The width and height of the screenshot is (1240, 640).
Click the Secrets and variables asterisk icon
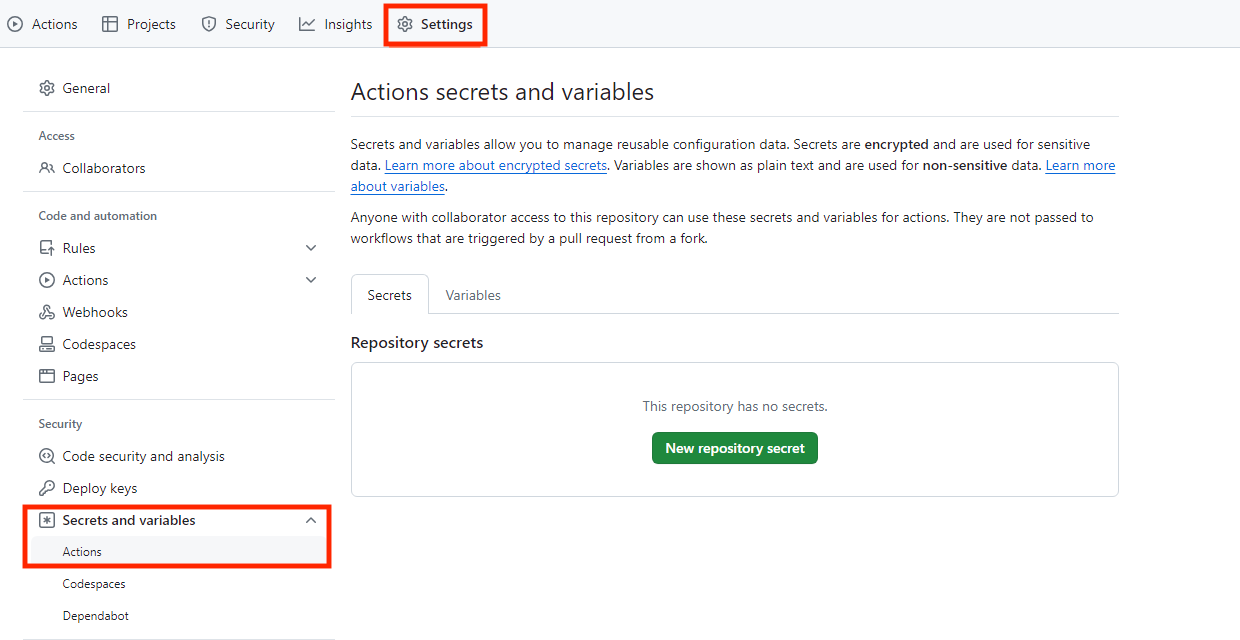(47, 520)
